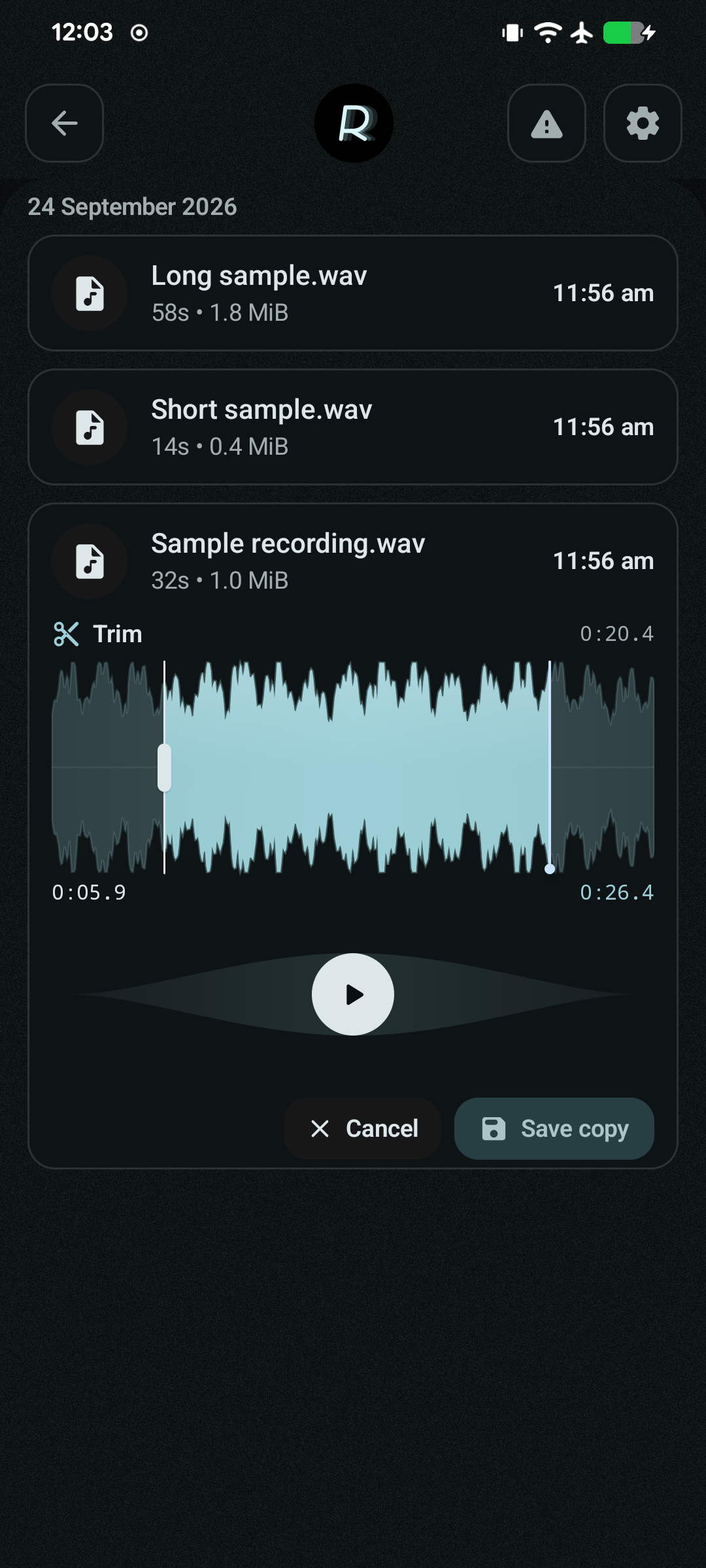The image size is (706, 1568).
Task: Click trim end time 0:26.4
Action: [616, 892]
